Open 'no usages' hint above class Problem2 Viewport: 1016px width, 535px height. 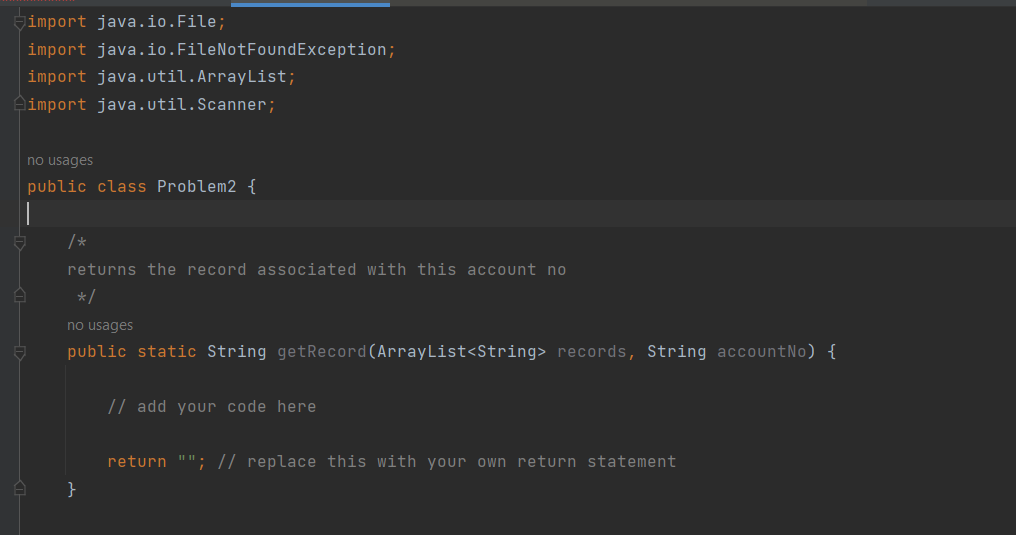point(60,160)
